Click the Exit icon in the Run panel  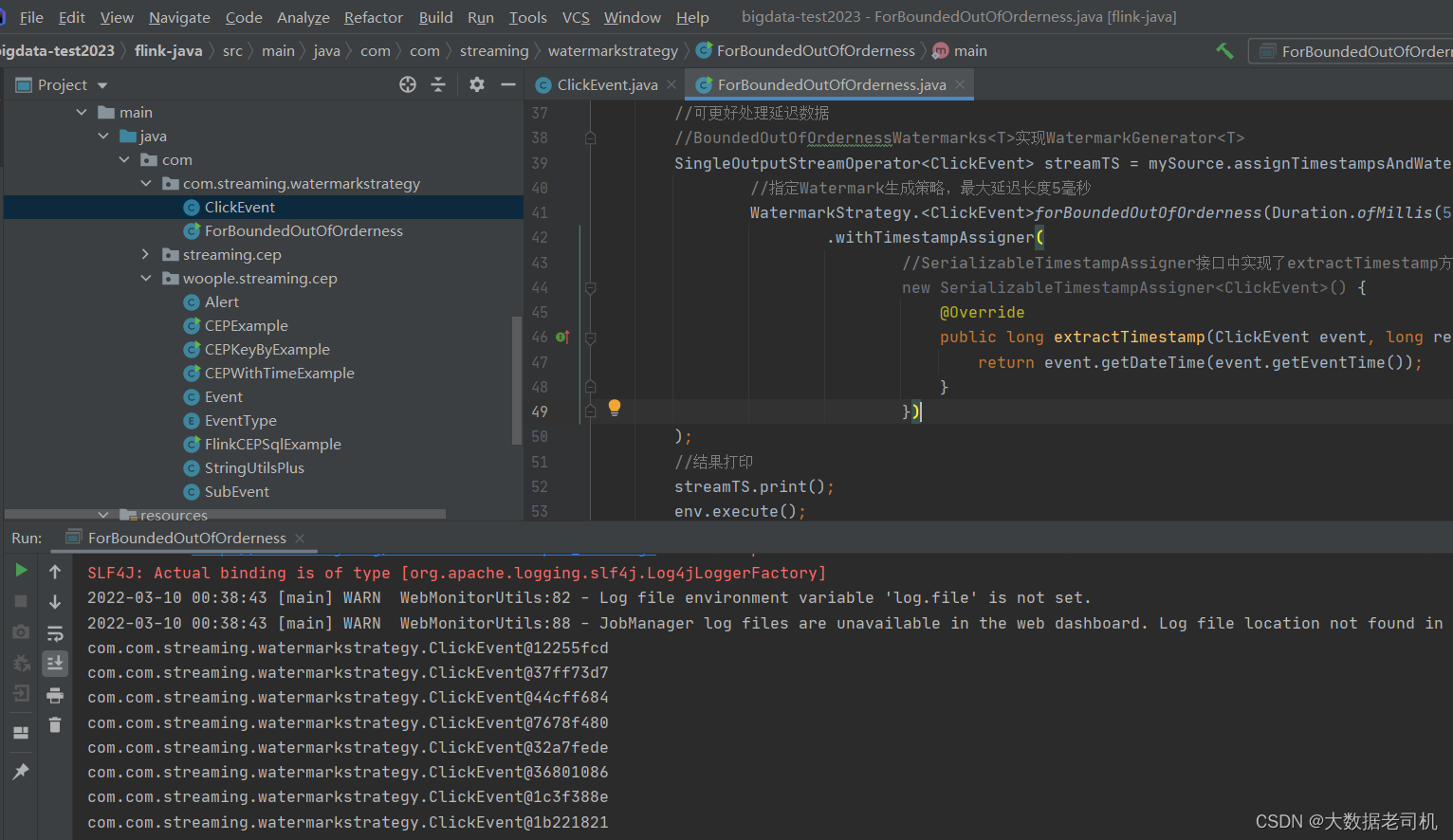pyautogui.click(x=21, y=694)
